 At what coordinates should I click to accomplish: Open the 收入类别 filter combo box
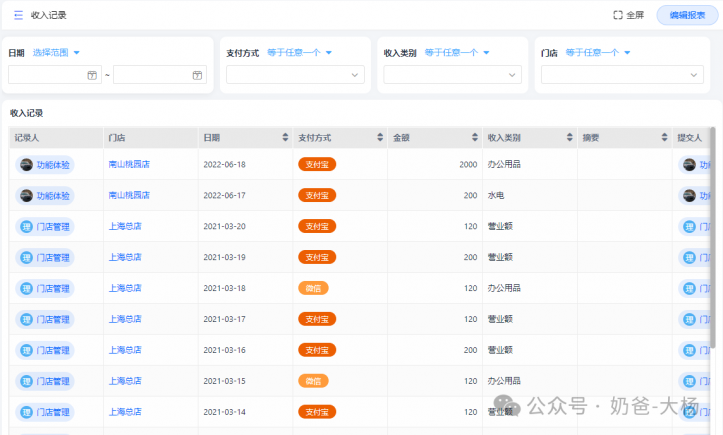(x=452, y=75)
